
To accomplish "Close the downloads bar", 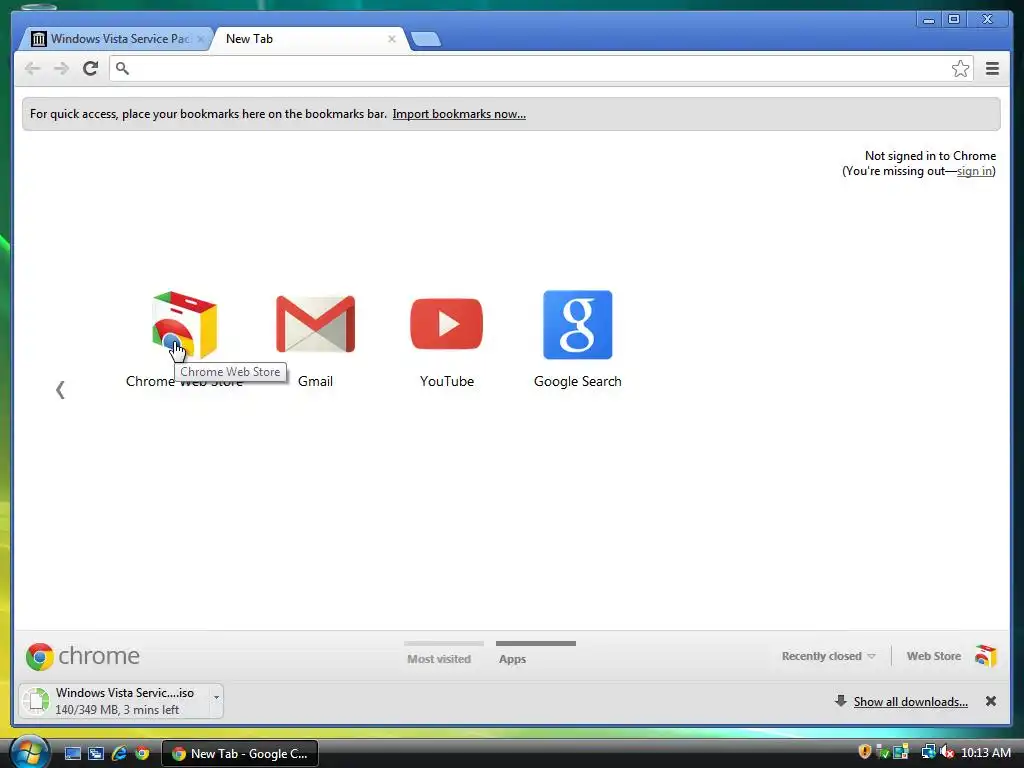I will point(991,701).
